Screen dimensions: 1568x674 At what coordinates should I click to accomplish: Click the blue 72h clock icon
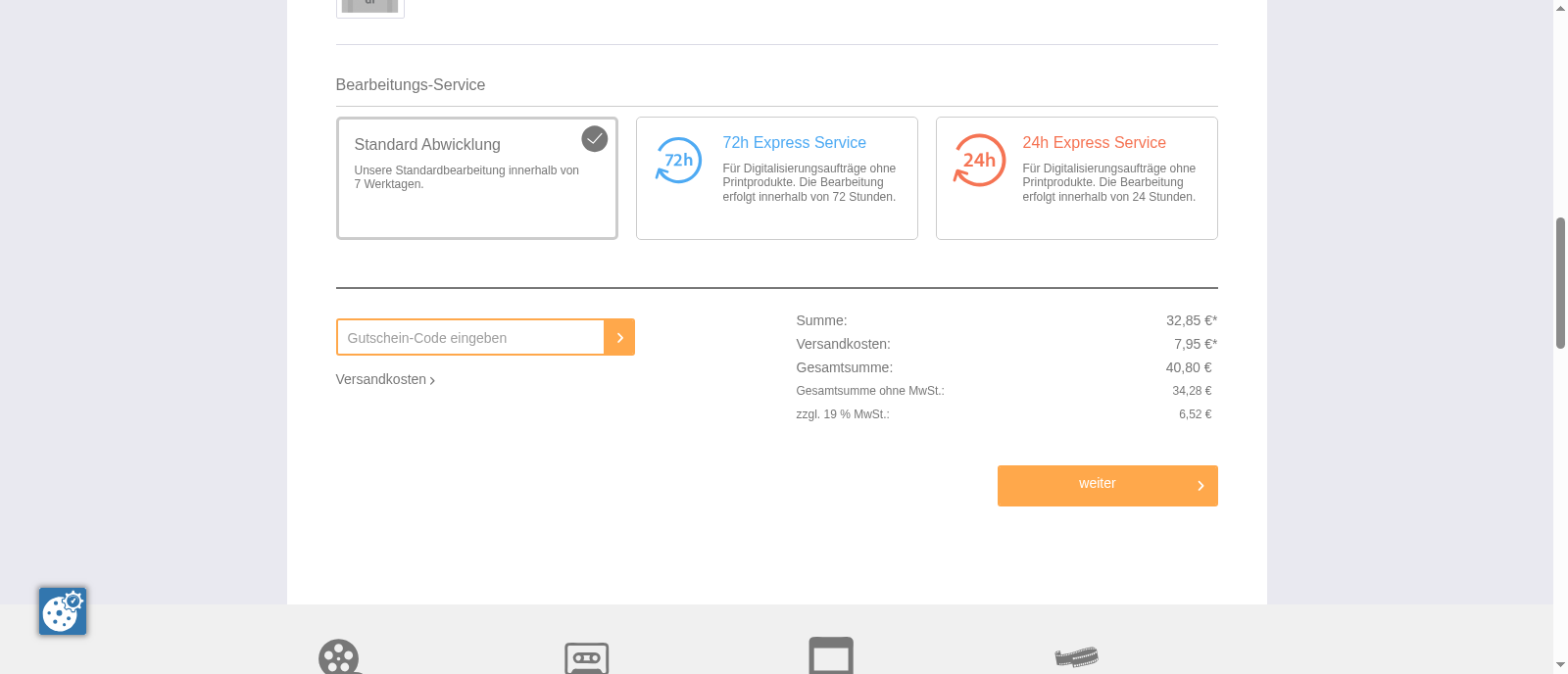pyautogui.click(x=678, y=161)
